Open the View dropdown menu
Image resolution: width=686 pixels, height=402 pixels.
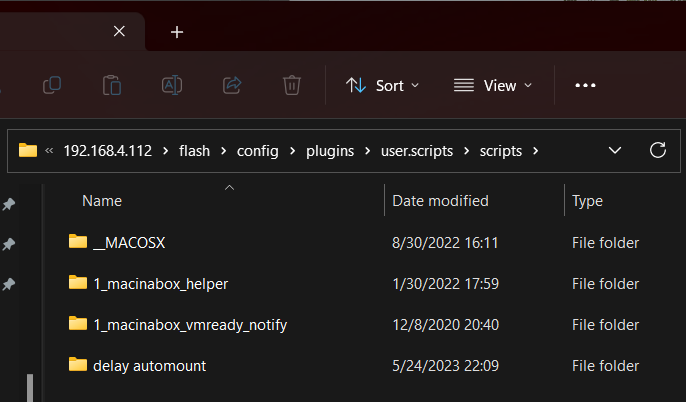[x=493, y=85]
